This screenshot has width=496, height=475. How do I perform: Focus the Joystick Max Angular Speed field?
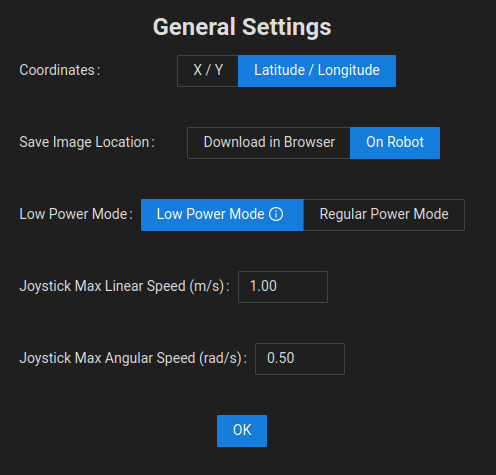pyautogui.click(x=300, y=359)
